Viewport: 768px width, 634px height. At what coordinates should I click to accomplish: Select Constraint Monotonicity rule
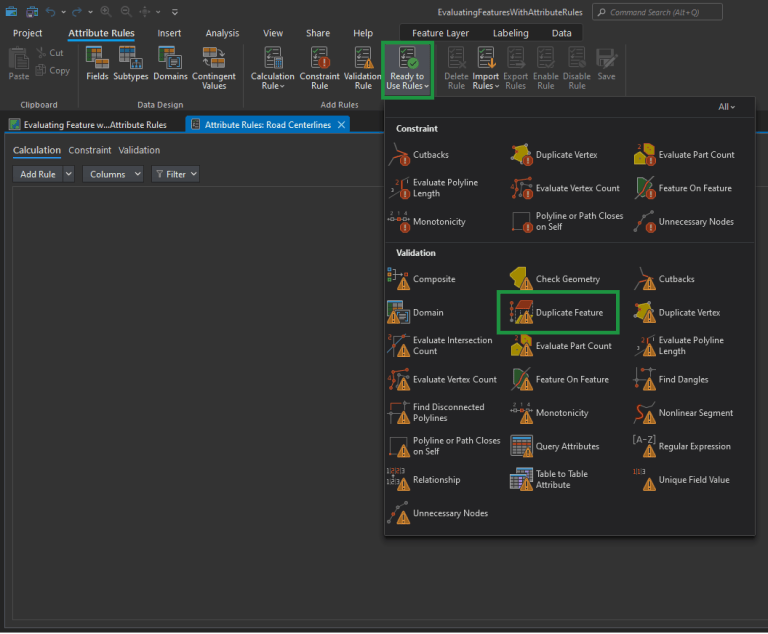click(x=427, y=222)
